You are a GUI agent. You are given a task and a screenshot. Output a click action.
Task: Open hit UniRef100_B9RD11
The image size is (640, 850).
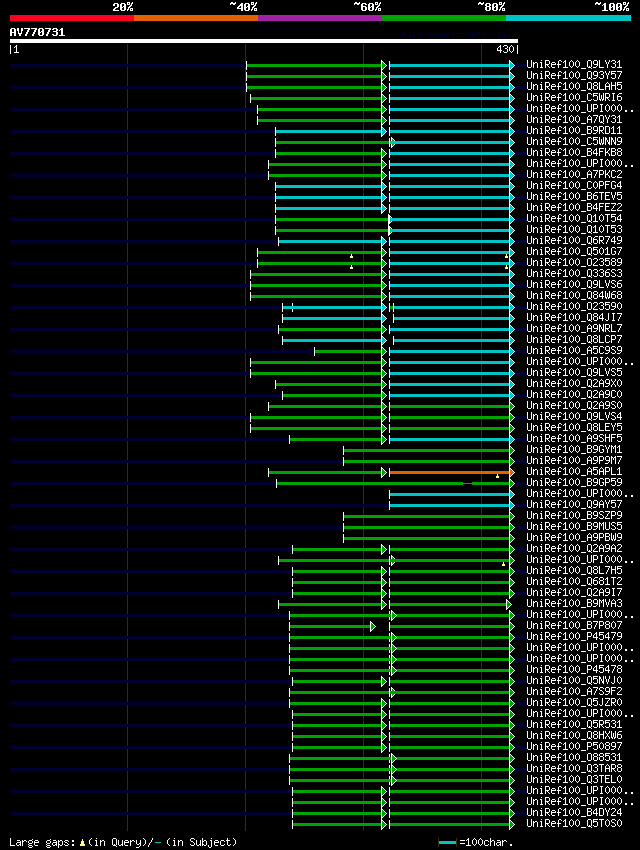point(574,131)
